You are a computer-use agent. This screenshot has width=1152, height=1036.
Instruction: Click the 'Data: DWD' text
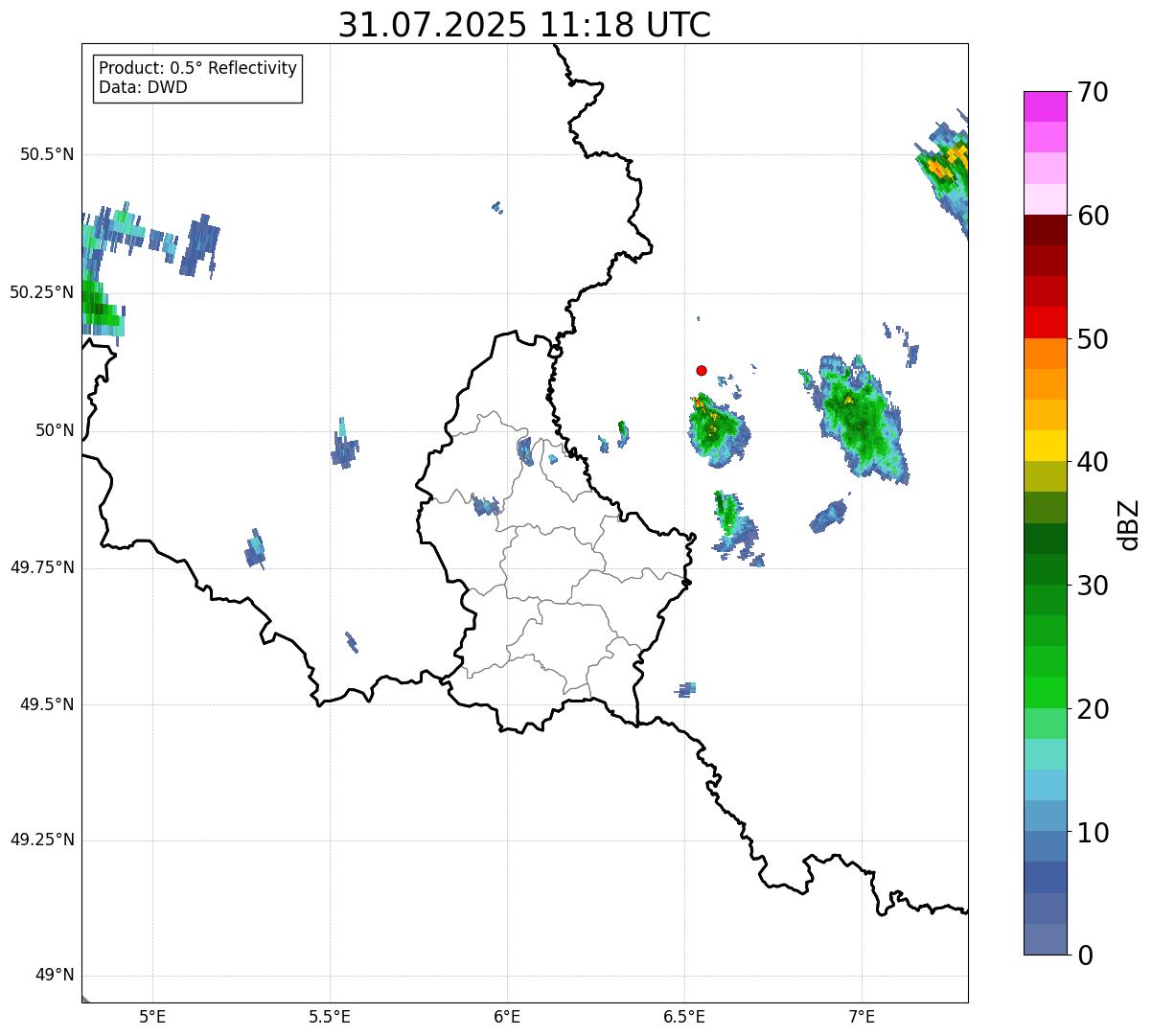[x=144, y=87]
